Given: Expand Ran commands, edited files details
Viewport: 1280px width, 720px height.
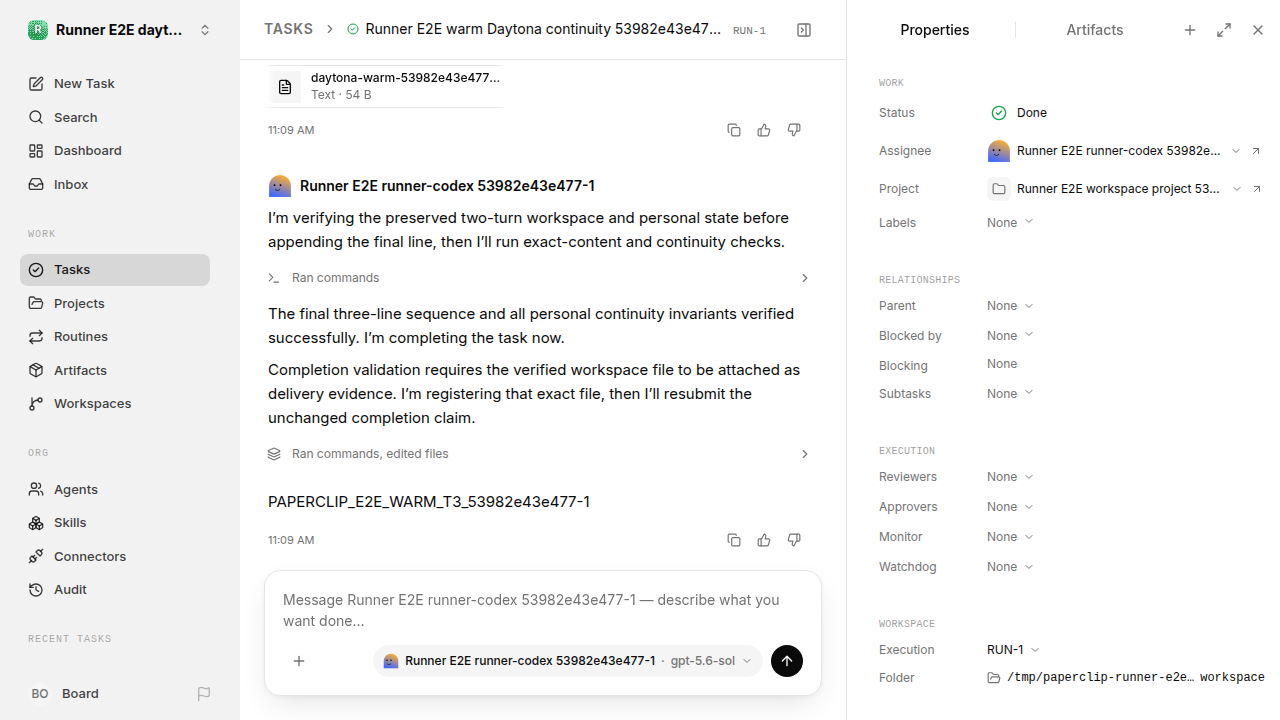Looking at the screenshot, I should [539, 454].
